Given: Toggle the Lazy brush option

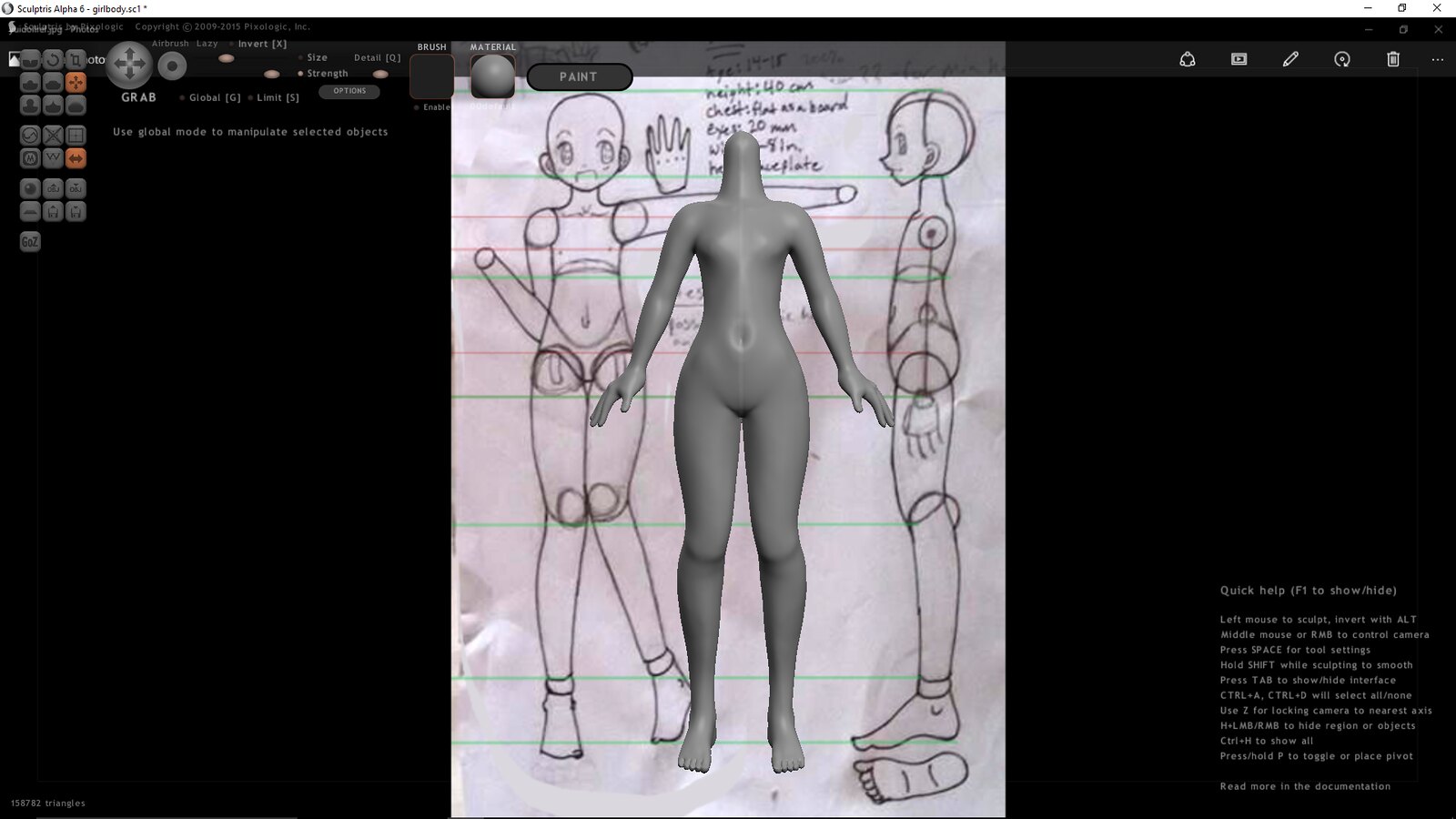Looking at the screenshot, I should pos(207,44).
